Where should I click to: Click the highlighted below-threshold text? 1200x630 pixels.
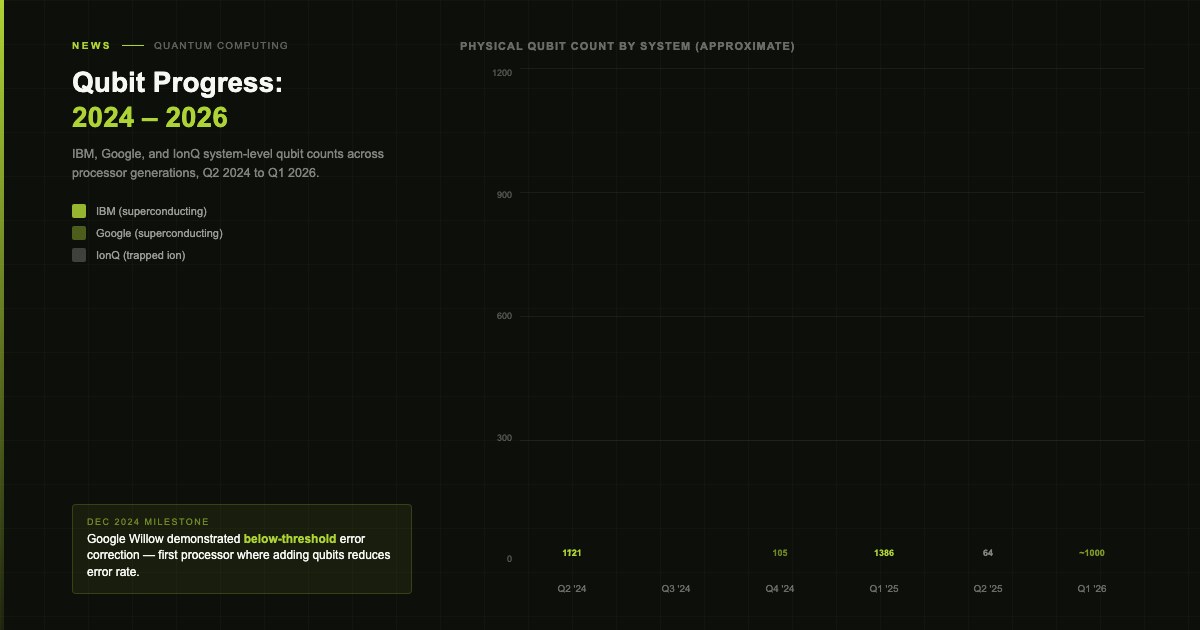coord(290,539)
